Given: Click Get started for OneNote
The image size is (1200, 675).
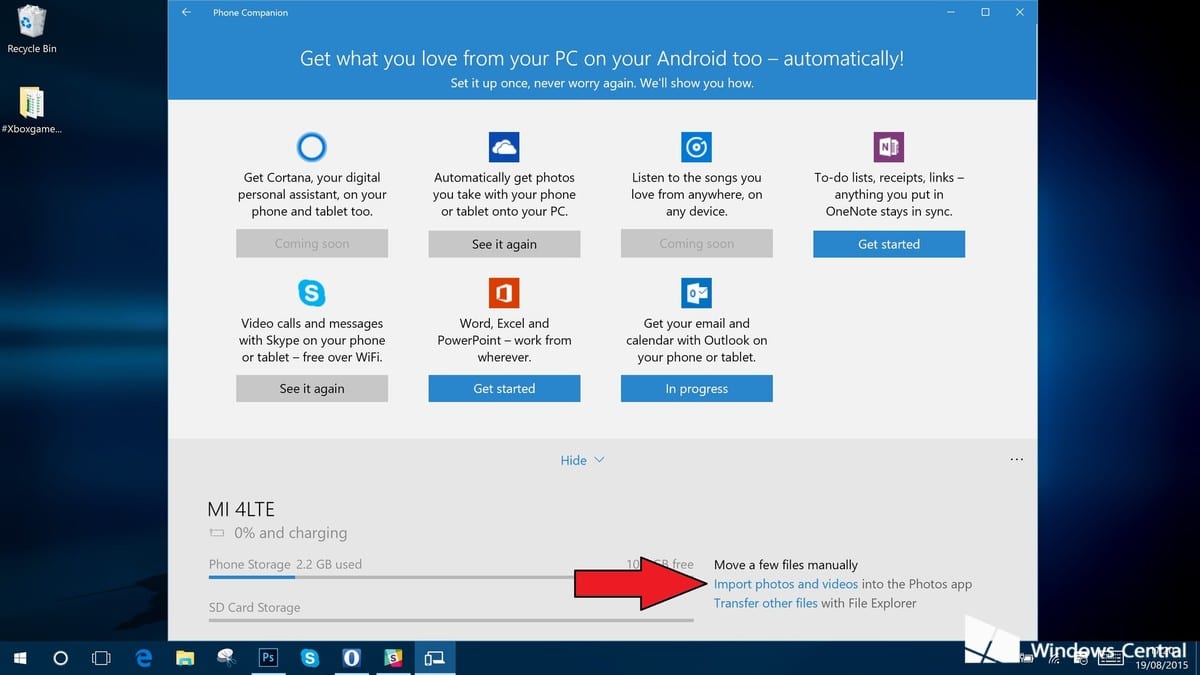Looking at the screenshot, I should [x=889, y=244].
